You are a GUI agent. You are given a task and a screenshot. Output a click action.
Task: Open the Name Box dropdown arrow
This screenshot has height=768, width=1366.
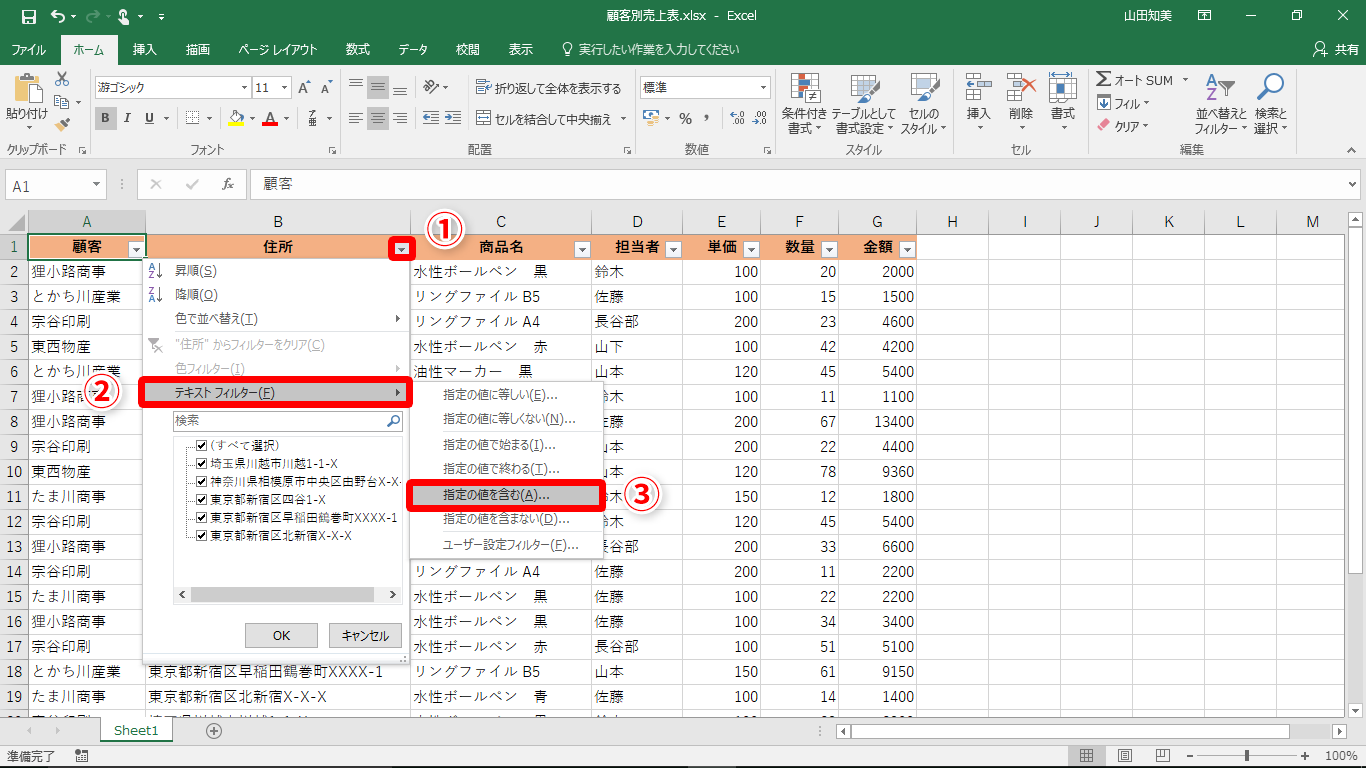coord(97,185)
